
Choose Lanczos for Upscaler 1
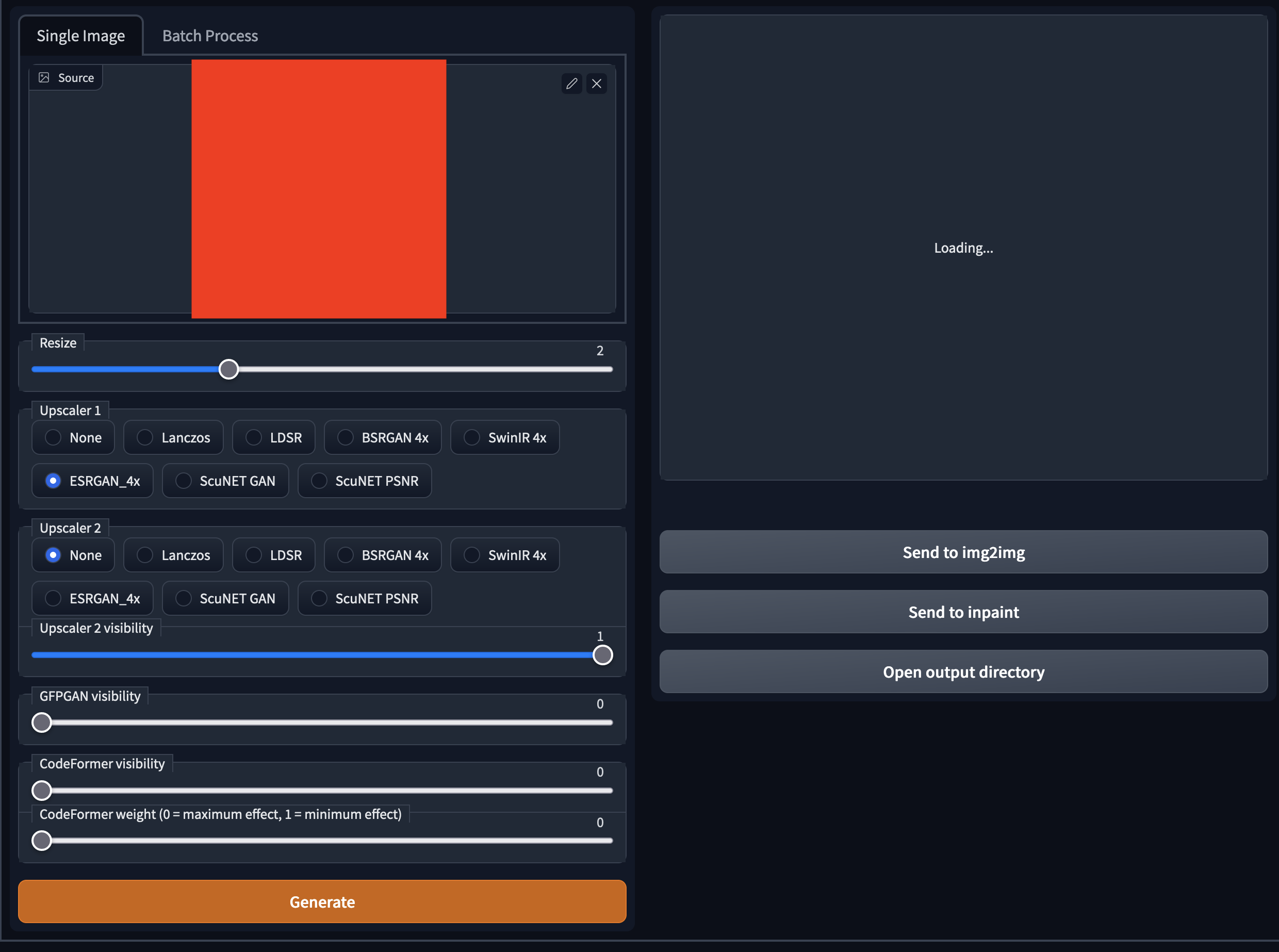[x=173, y=437]
